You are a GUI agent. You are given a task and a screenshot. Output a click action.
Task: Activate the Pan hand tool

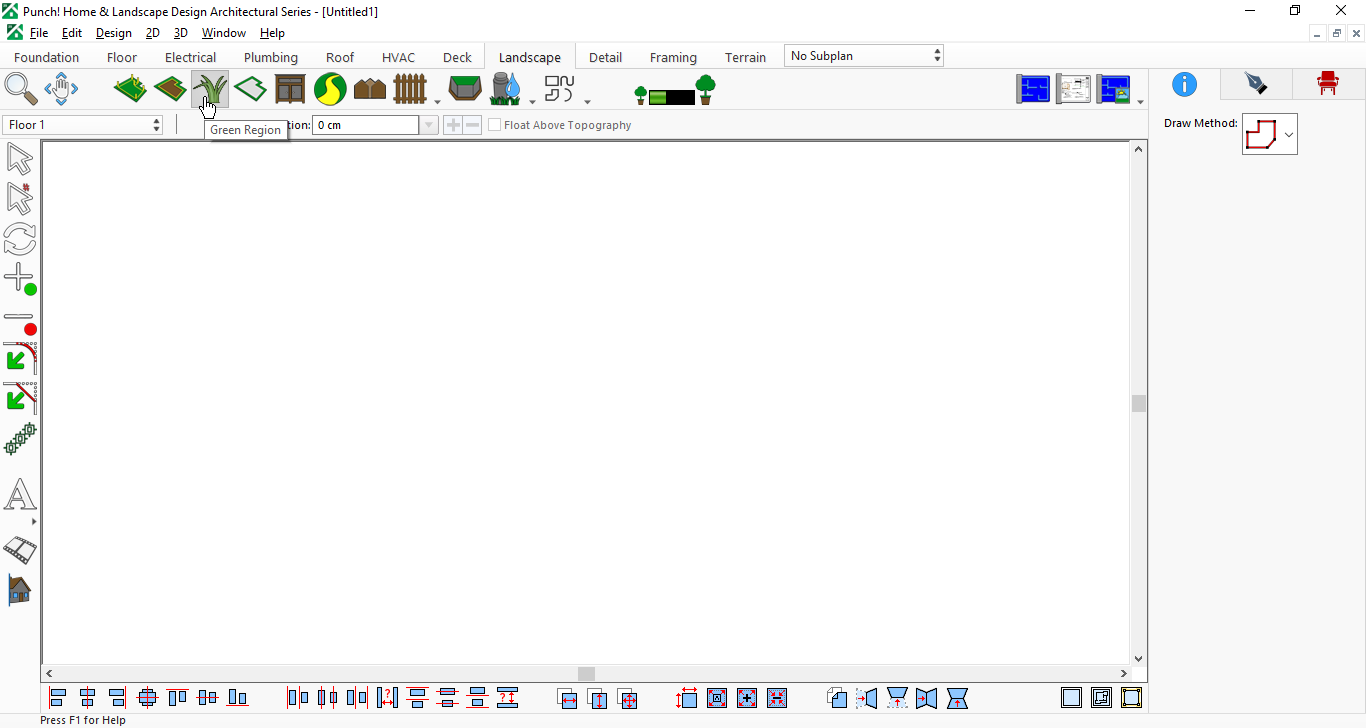click(x=61, y=89)
